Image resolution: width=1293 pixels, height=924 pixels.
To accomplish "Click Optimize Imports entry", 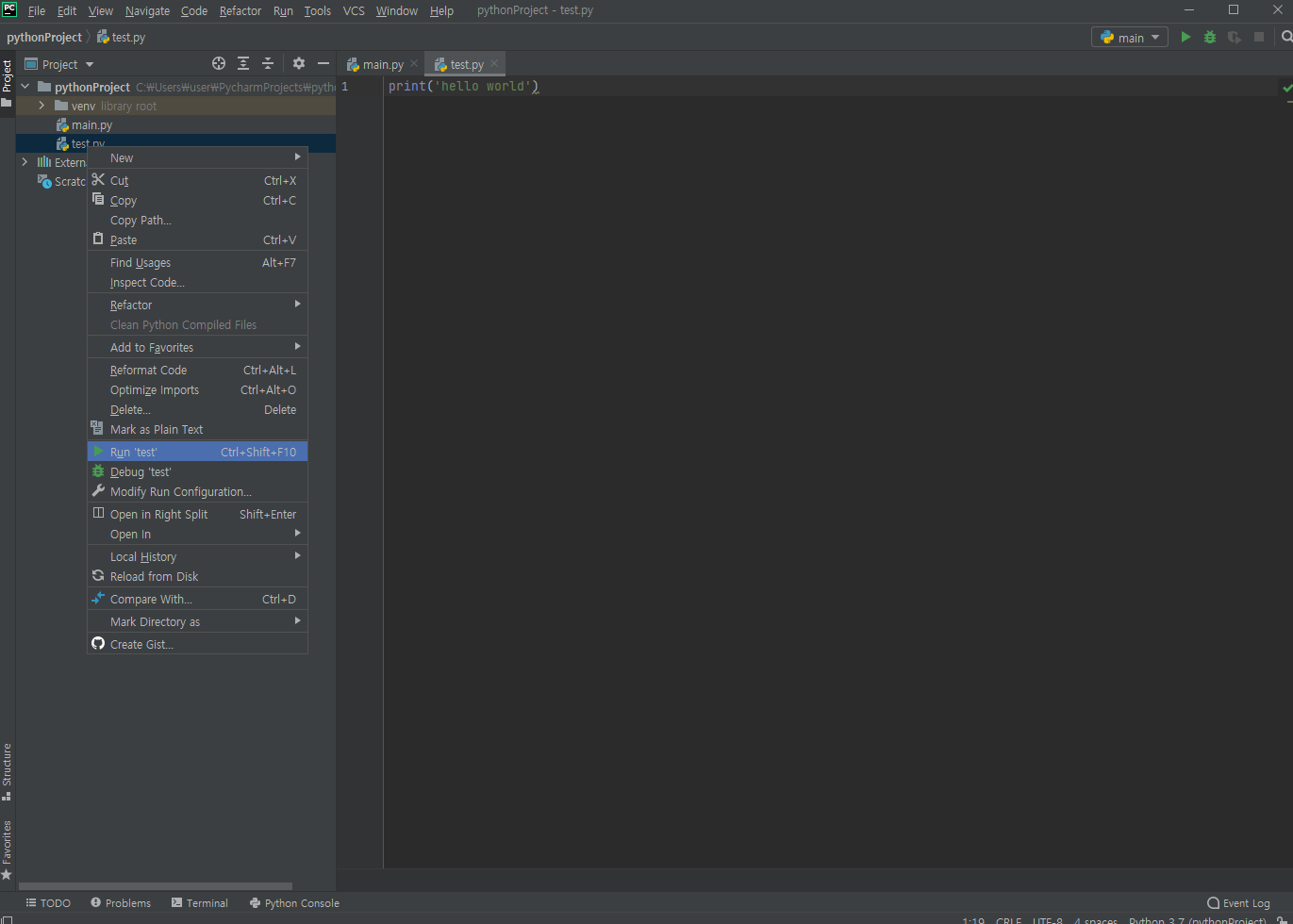I will tap(197, 389).
